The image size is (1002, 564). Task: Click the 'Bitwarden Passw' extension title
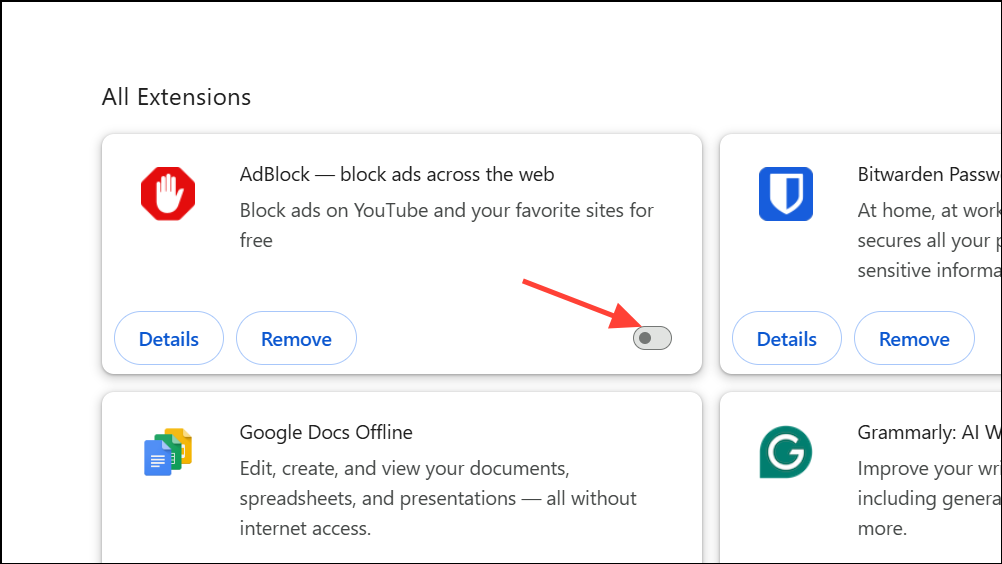coord(929,174)
